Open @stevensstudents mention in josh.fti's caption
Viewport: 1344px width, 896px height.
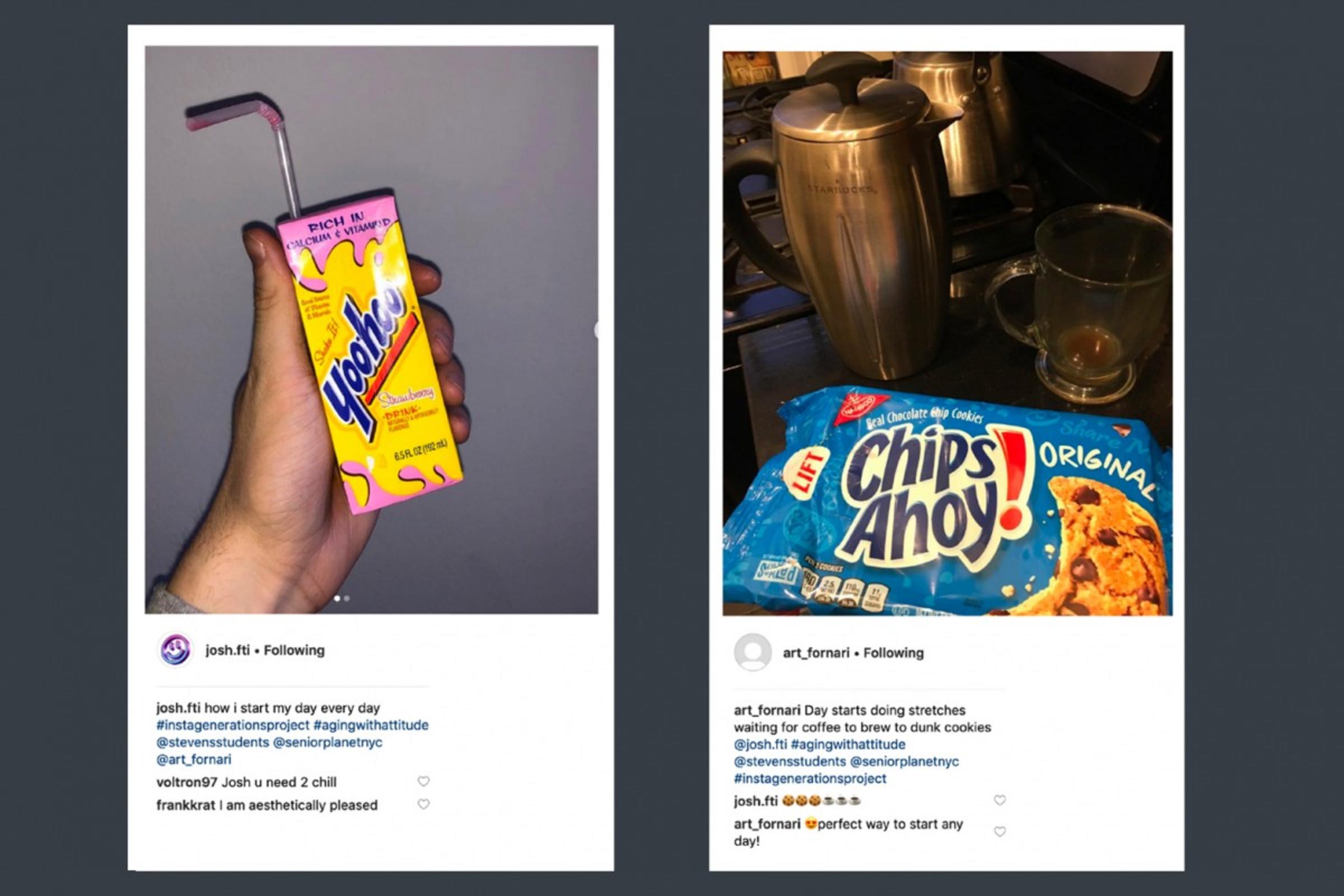coord(213,743)
